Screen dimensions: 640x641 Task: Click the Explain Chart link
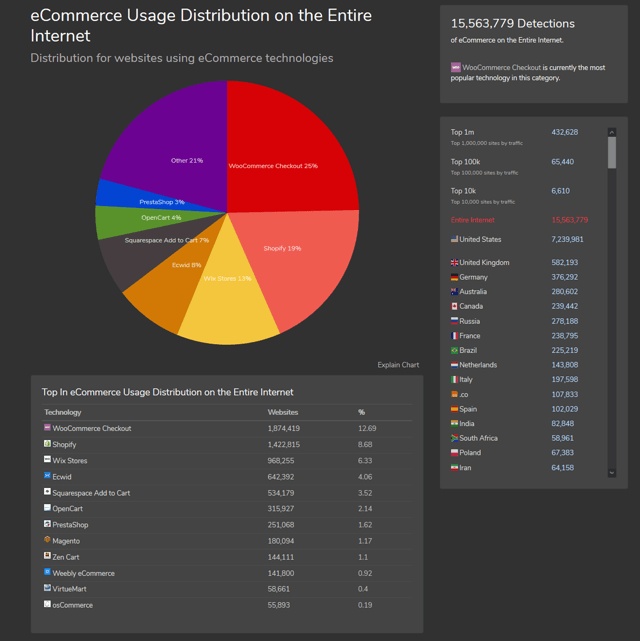point(398,365)
